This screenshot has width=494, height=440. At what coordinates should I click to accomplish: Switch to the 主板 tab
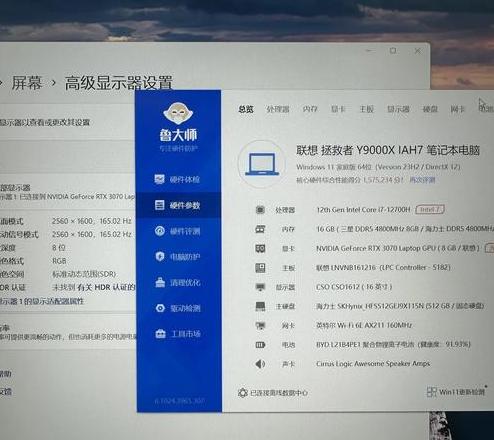[366, 109]
